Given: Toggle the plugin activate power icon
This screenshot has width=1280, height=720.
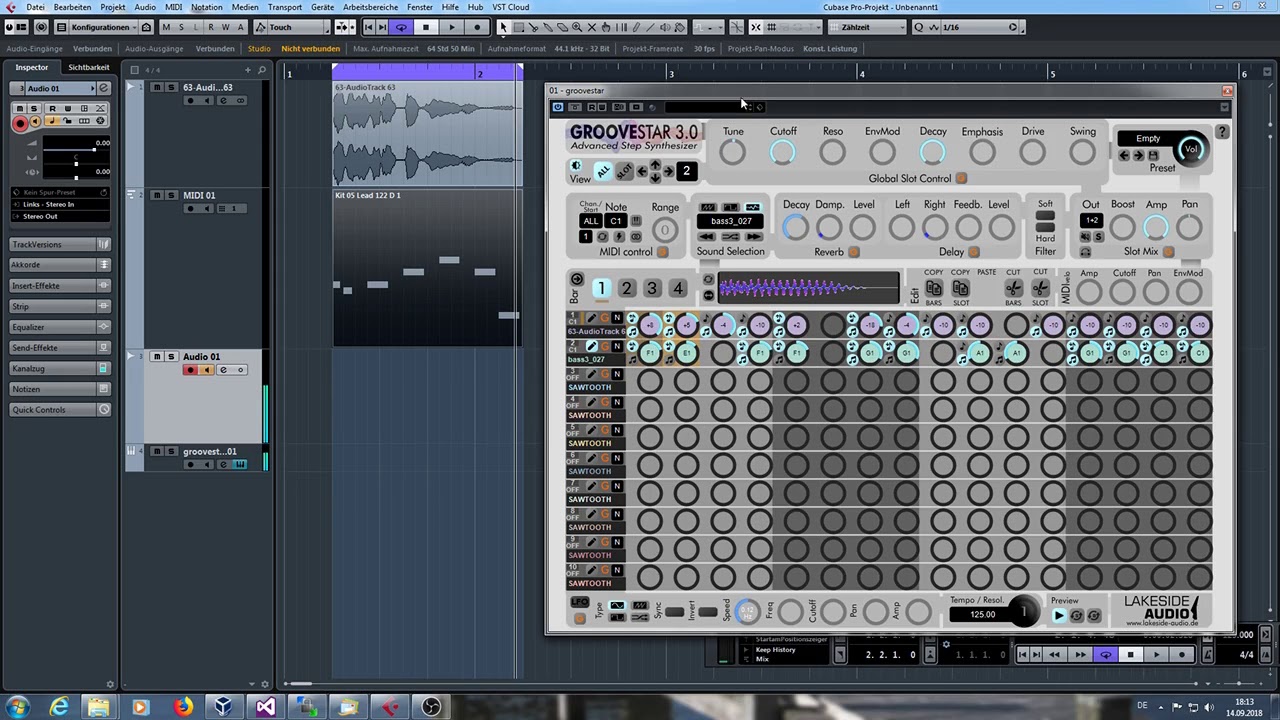Looking at the screenshot, I should (558, 107).
